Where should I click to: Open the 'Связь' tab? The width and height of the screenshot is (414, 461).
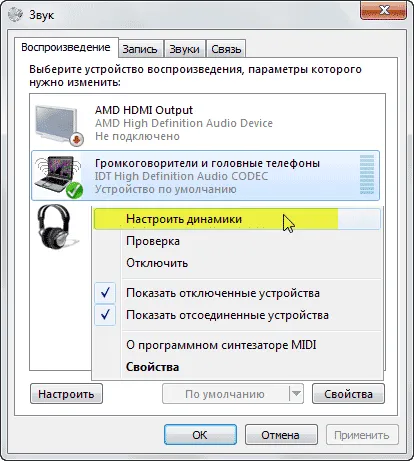tap(226, 49)
